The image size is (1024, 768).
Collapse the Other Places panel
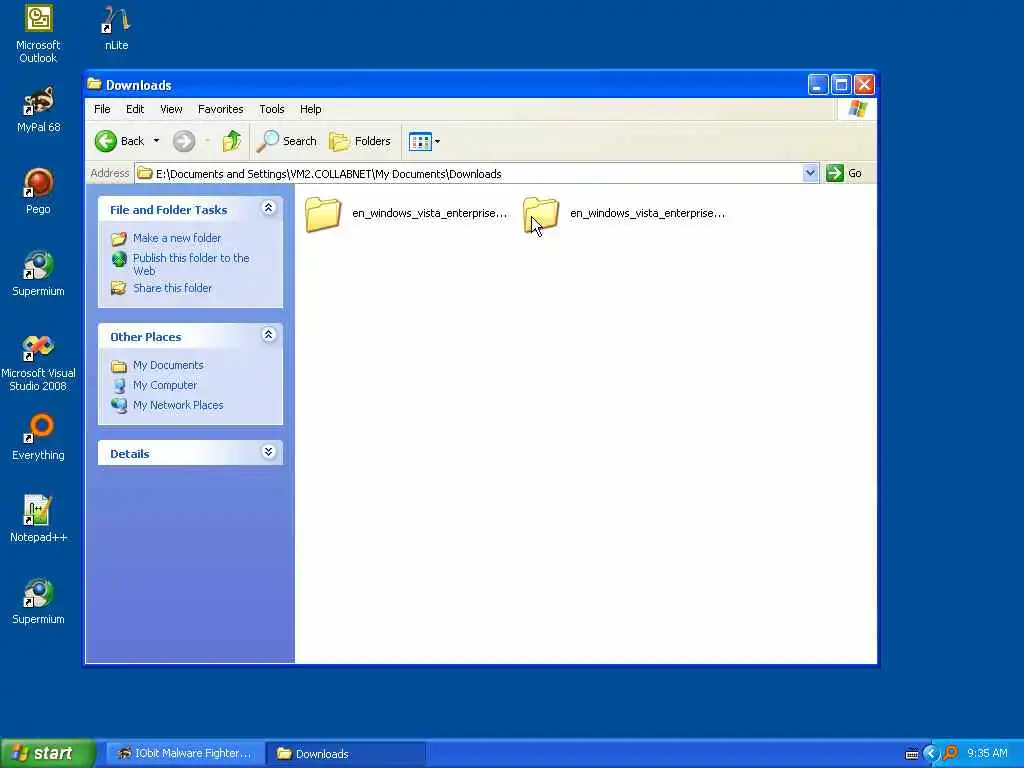[268, 335]
